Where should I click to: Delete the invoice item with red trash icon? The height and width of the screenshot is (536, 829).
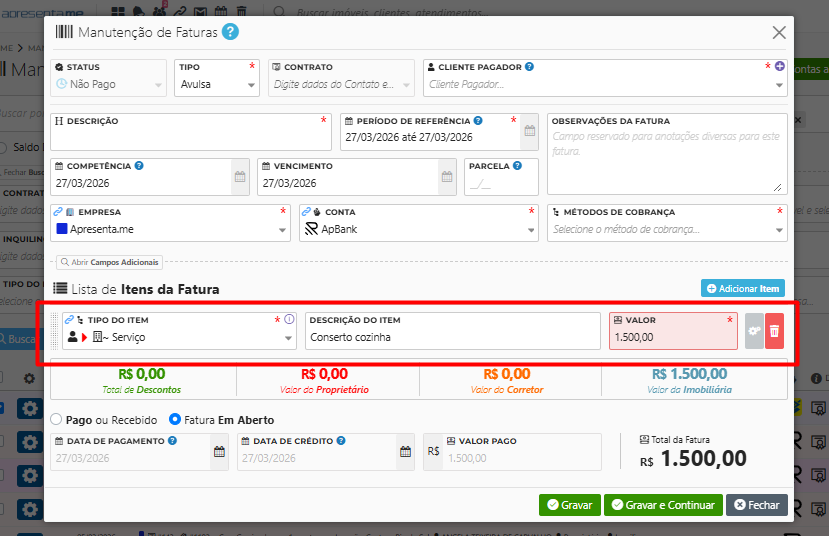point(774,331)
